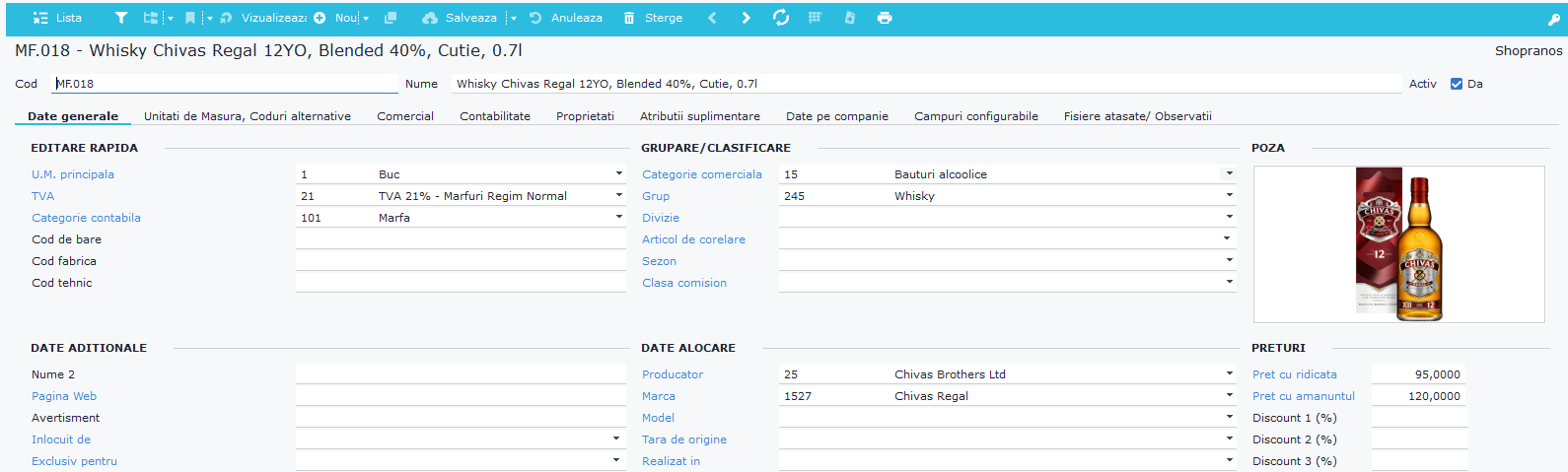
Task: Expand dropdown arrow next to bookmark icon
Action: (210, 18)
